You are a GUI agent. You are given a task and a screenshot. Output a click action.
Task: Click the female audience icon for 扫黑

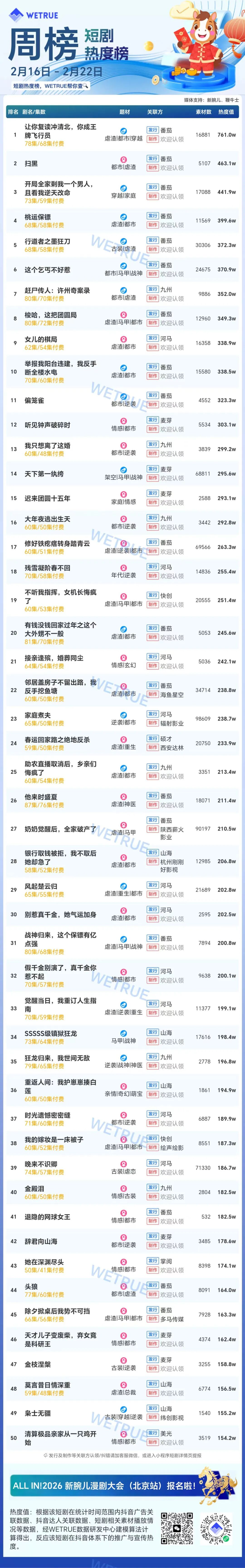tap(123, 159)
